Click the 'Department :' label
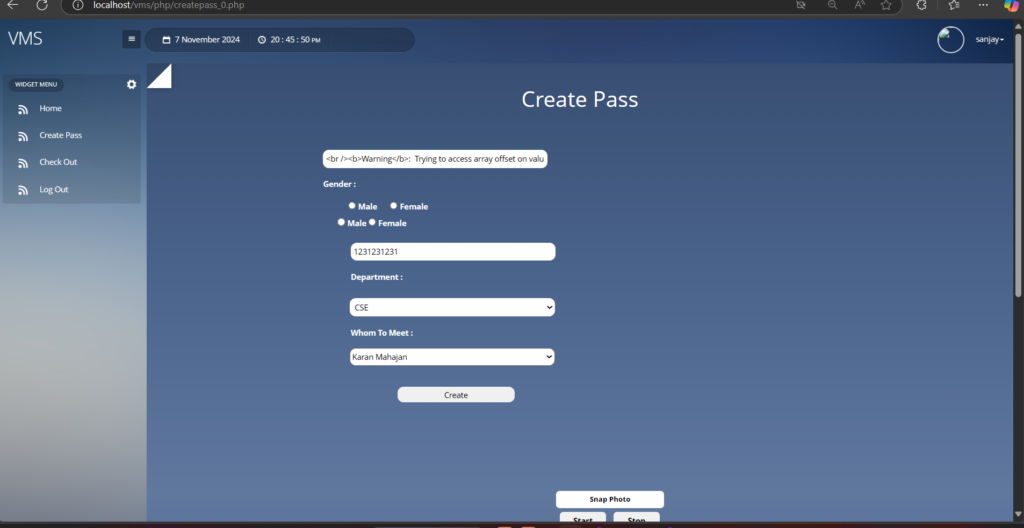1024x528 pixels. click(377, 277)
